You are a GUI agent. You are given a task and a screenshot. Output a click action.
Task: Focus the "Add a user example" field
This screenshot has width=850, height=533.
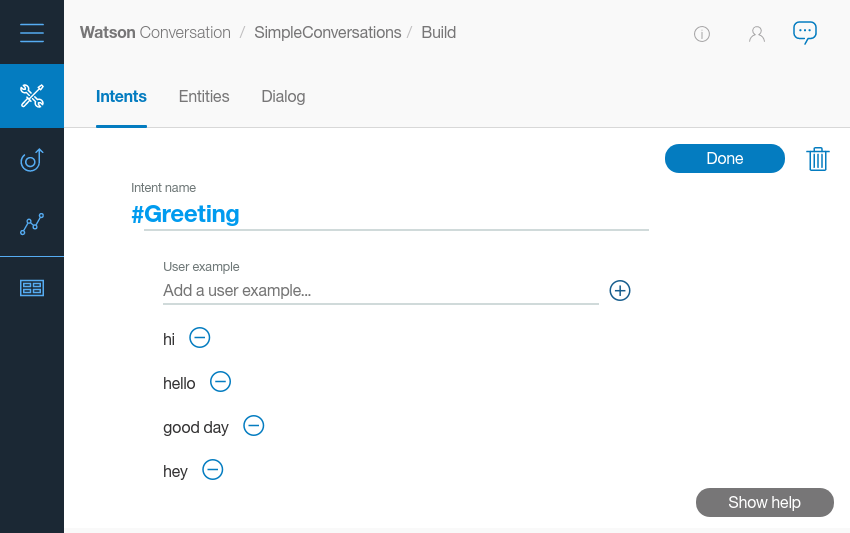click(x=380, y=291)
